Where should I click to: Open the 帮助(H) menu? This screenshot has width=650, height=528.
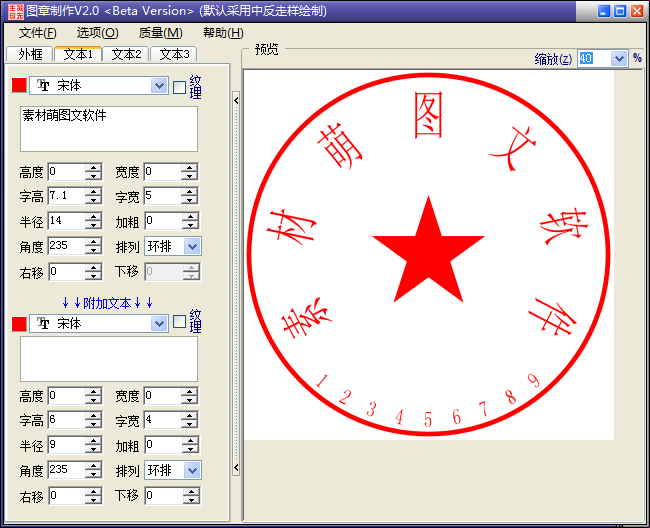pyautogui.click(x=223, y=33)
